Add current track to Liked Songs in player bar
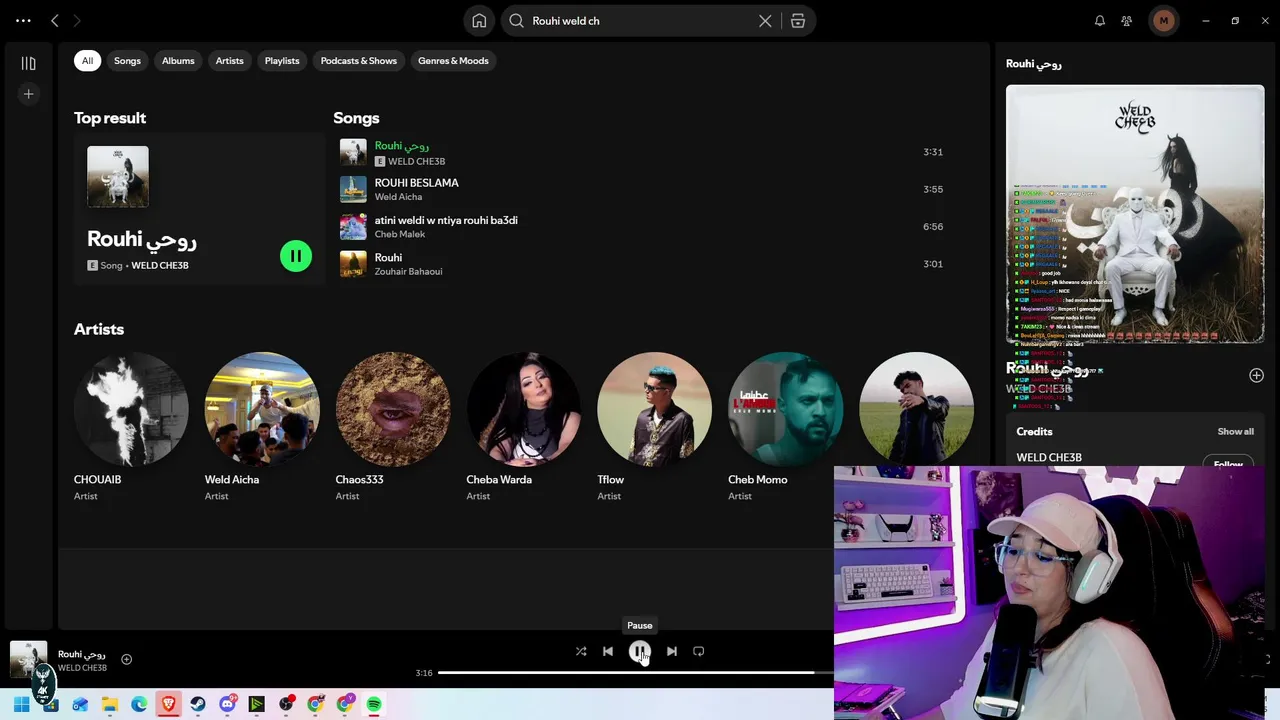The image size is (1280, 720). coord(126,659)
